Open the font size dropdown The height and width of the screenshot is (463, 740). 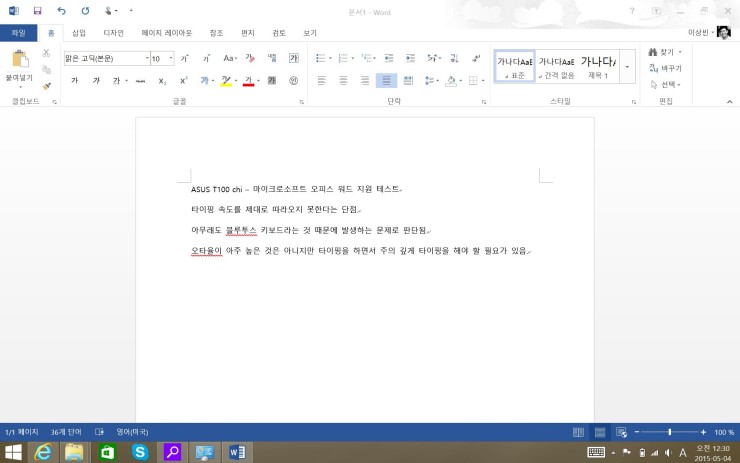pyautogui.click(x=171, y=58)
